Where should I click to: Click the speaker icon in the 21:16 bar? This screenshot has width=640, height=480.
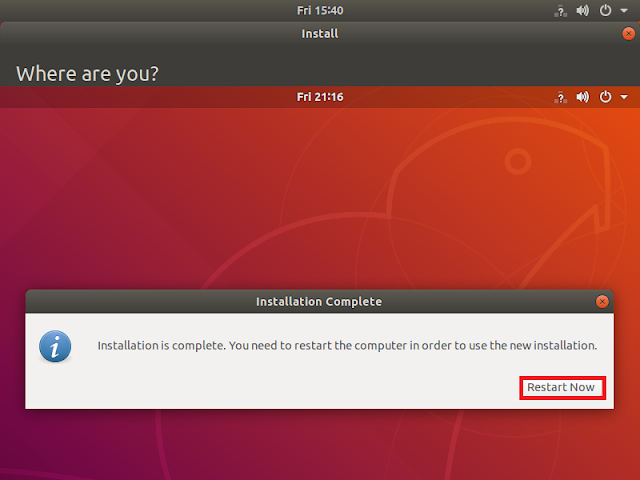click(583, 97)
